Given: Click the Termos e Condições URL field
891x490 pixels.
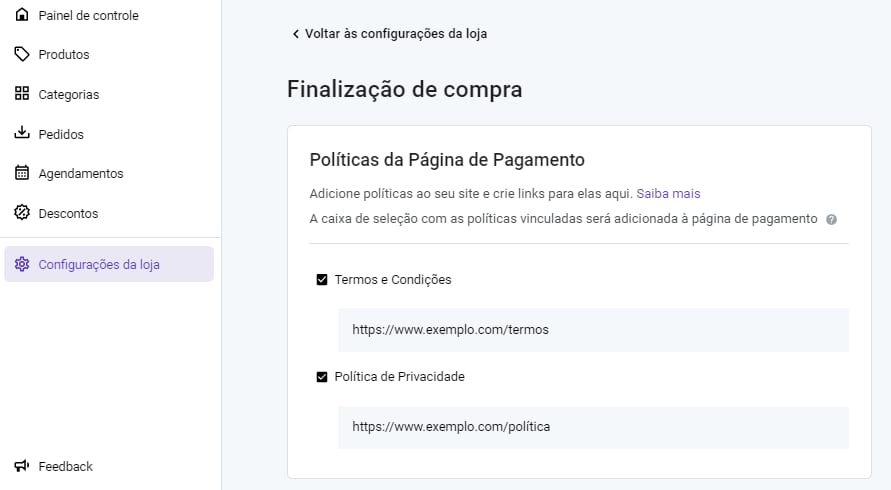Looking at the screenshot, I should point(593,329).
